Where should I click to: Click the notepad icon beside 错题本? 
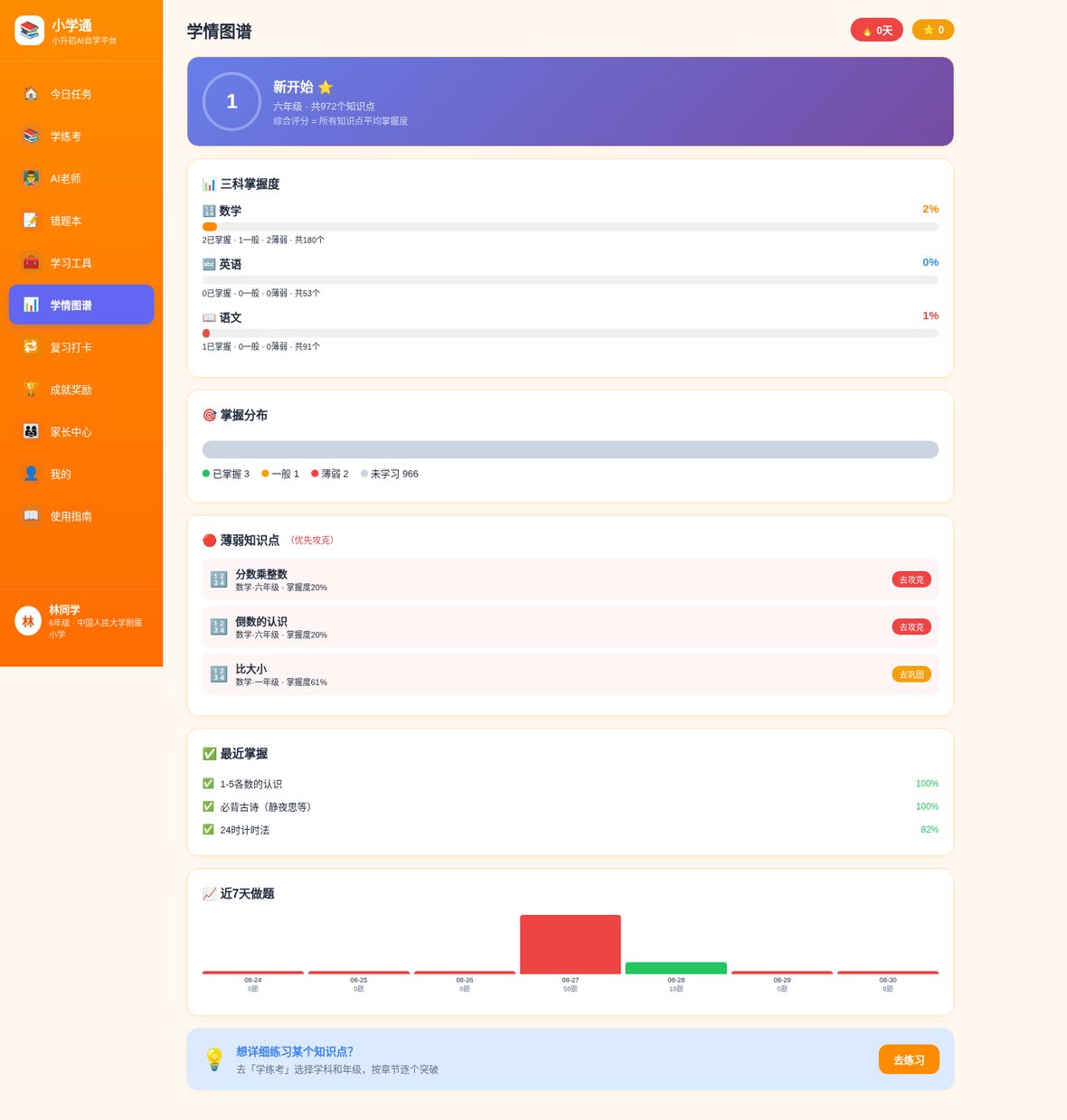(x=31, y=221)
